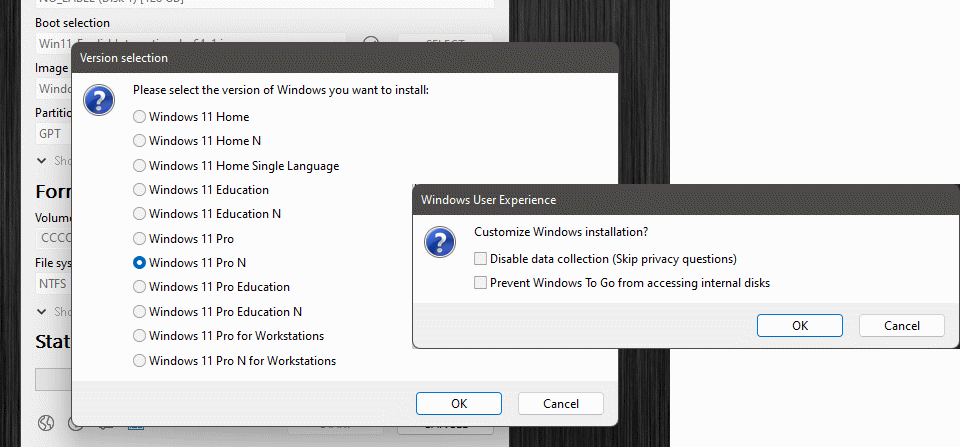Click the Version selection title bar
This screenshot has width=960, height=447.
[x=345, y=58]
